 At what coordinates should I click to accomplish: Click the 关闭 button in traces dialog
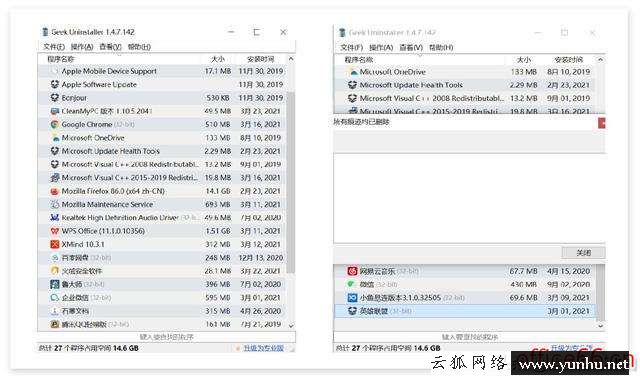(583, 253)
